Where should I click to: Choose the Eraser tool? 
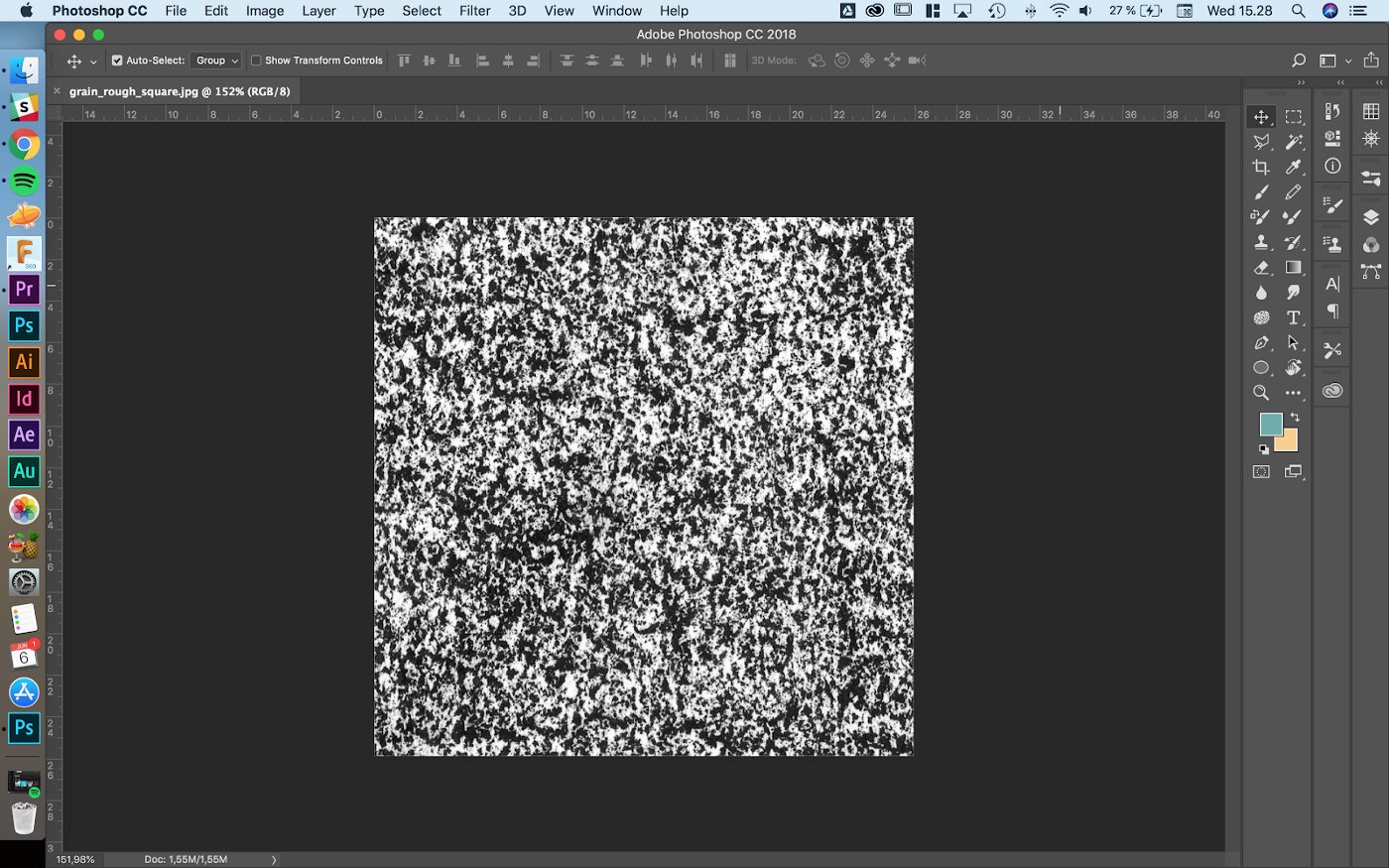tap(1261, 268)
